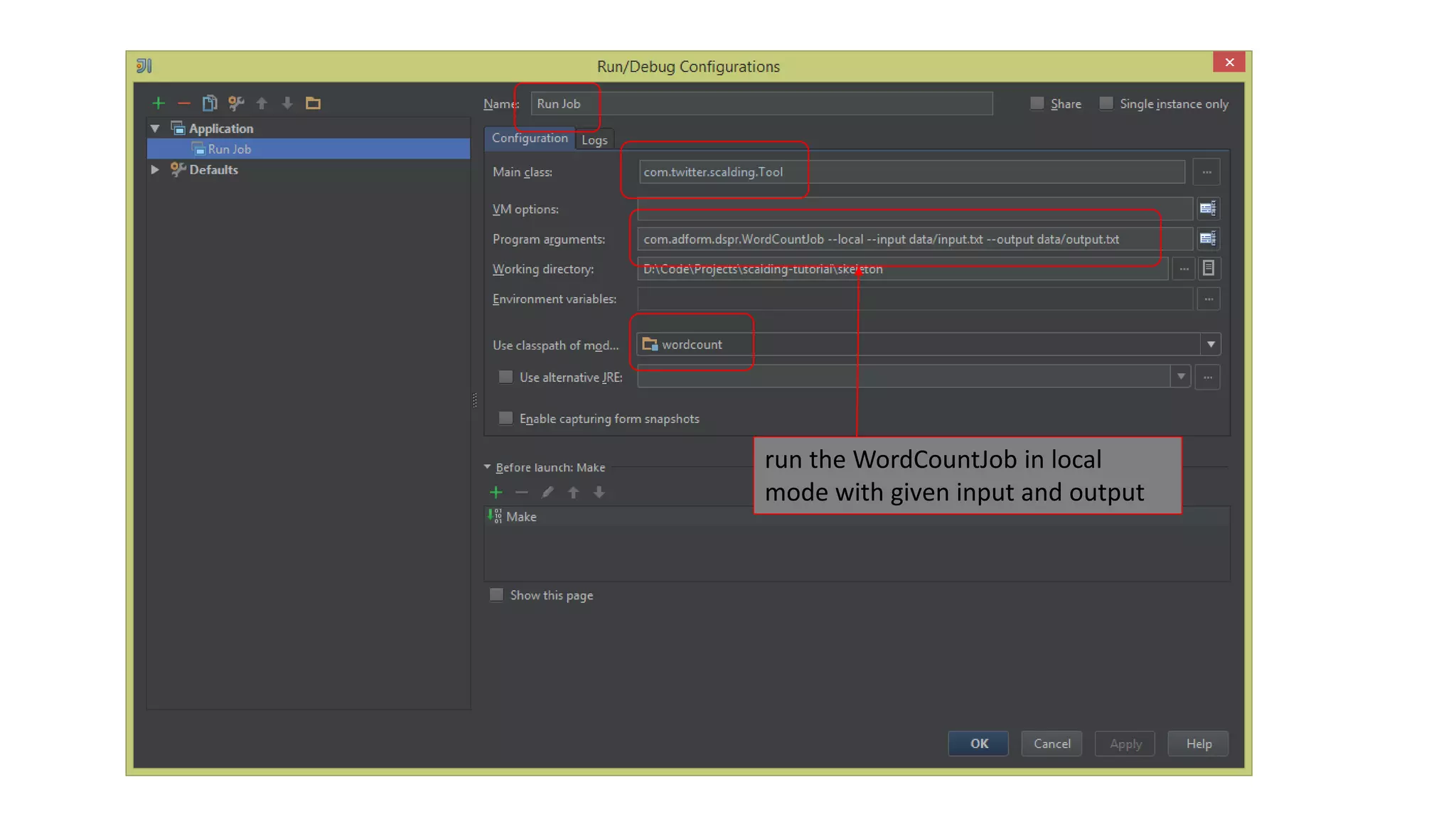This screenshot has height=819, width=1456.
Task: Check Single instance only option
Action: (1106, 104)
